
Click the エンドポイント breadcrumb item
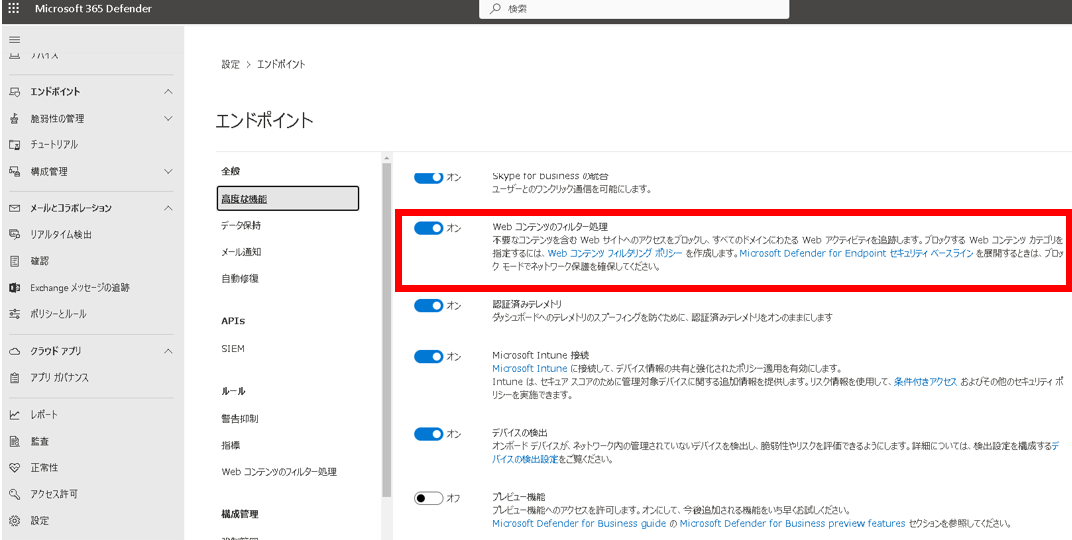point(281,64)
